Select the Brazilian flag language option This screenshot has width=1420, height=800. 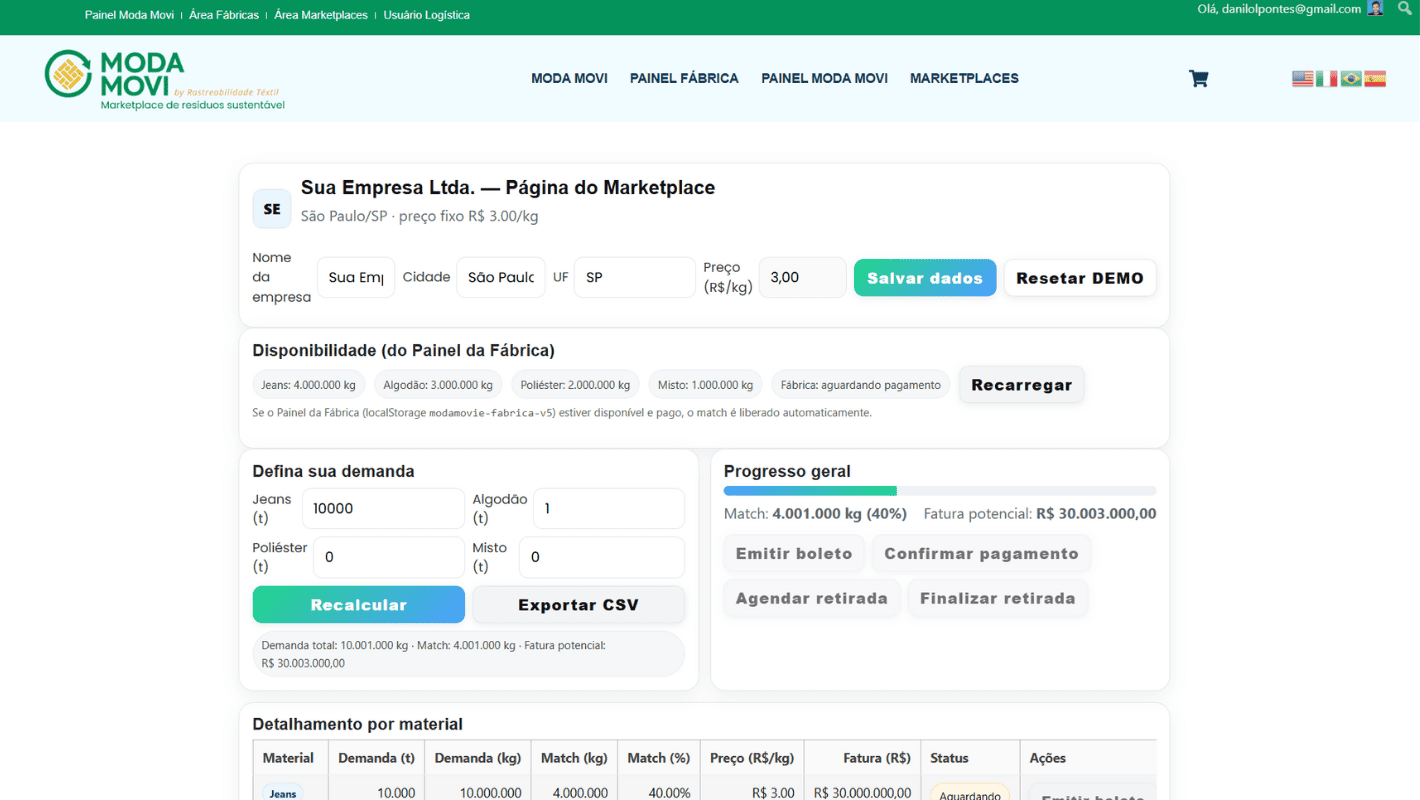1351,77
